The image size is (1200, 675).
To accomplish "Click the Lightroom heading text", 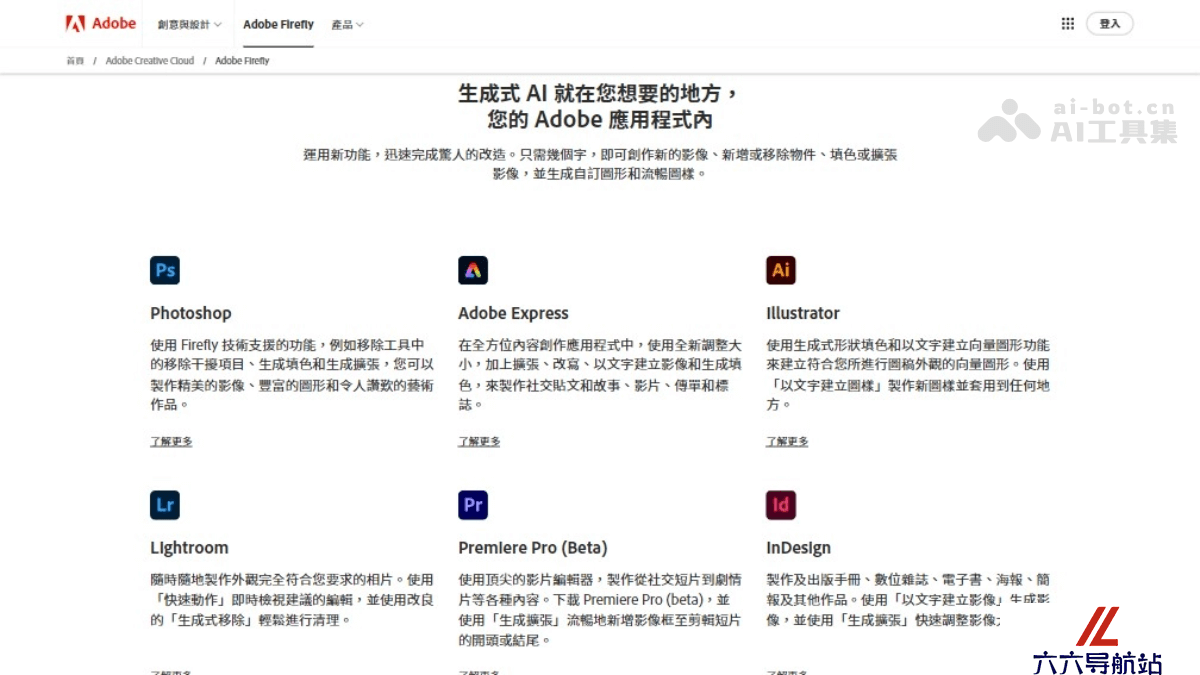I will pyautogui.click(x=189, y=548).
